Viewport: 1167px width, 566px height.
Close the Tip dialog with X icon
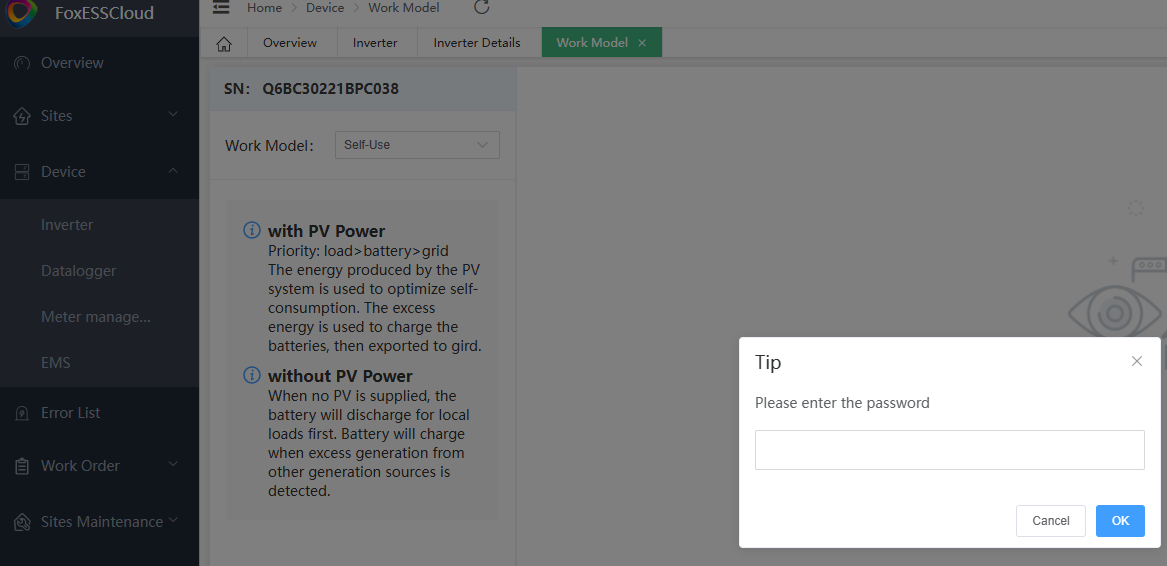1136,361
